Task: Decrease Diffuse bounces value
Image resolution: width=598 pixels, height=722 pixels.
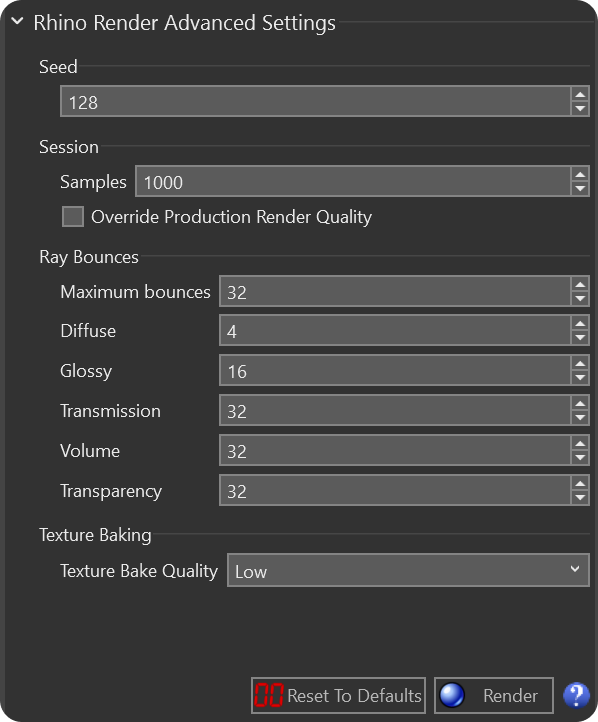Action: [580, 338]
